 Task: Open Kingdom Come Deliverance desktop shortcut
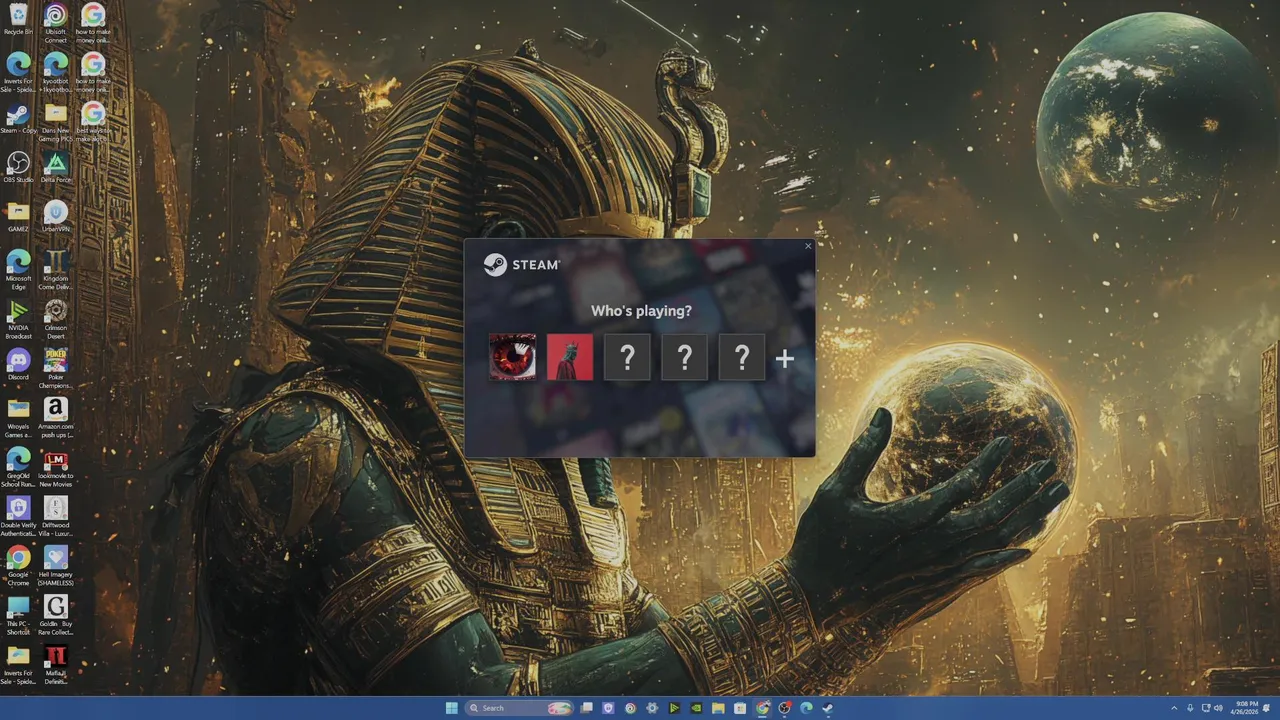coord(56,268)
